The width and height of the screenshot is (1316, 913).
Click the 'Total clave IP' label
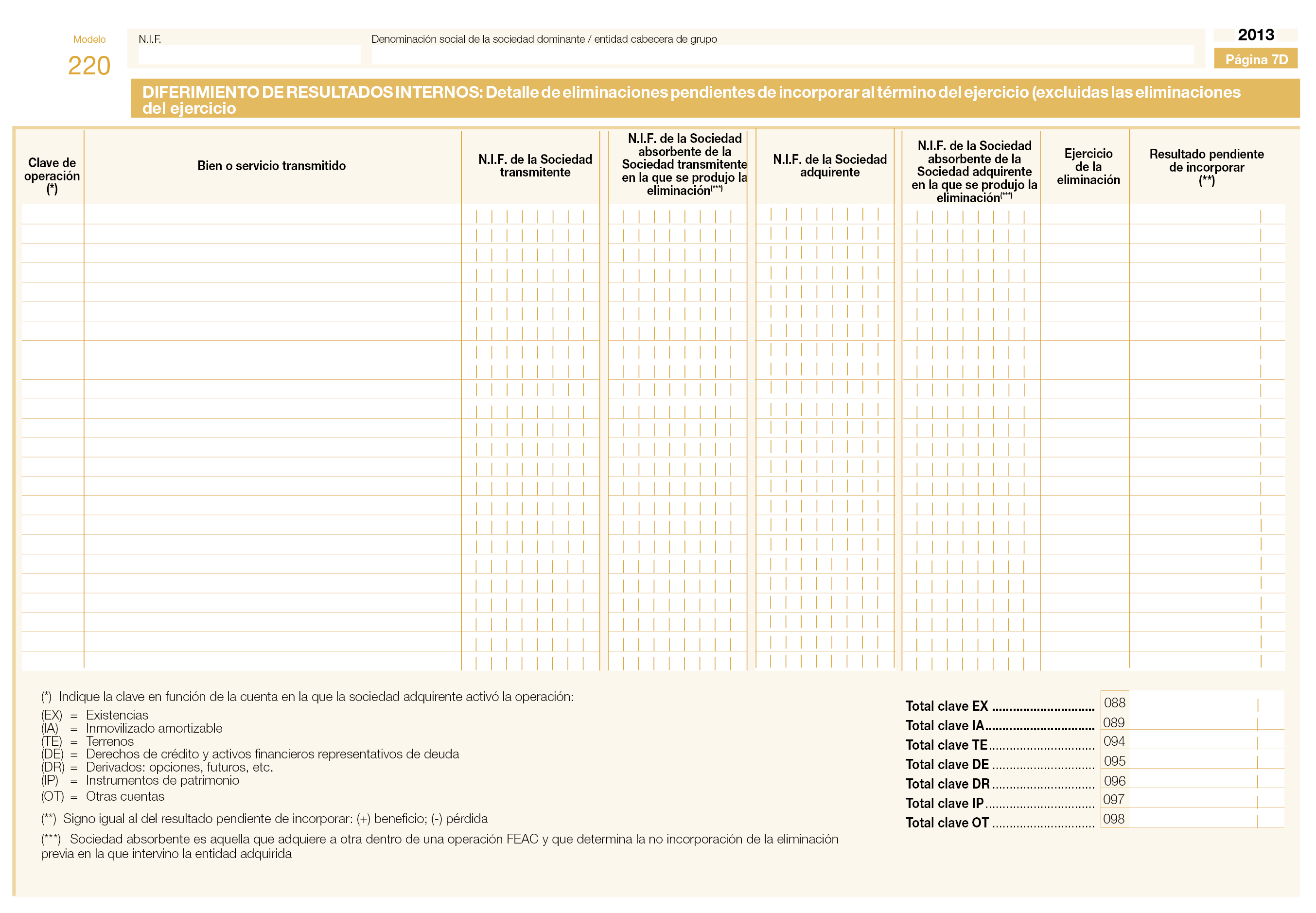pos(944,803)
